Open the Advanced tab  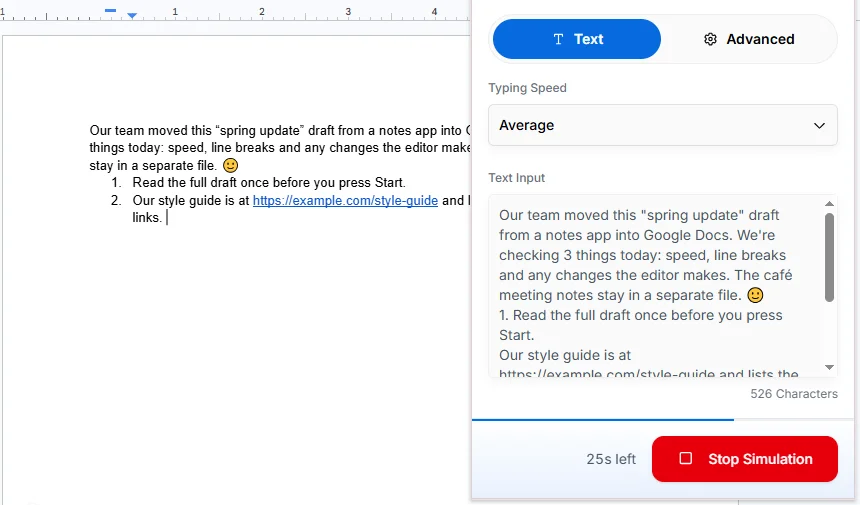pyautogui.click(x=749, y=39)
